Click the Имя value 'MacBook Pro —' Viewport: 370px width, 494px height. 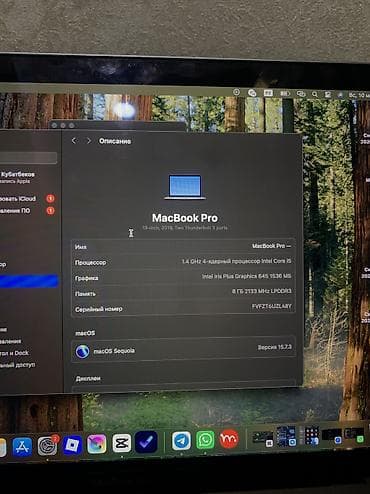271,246
